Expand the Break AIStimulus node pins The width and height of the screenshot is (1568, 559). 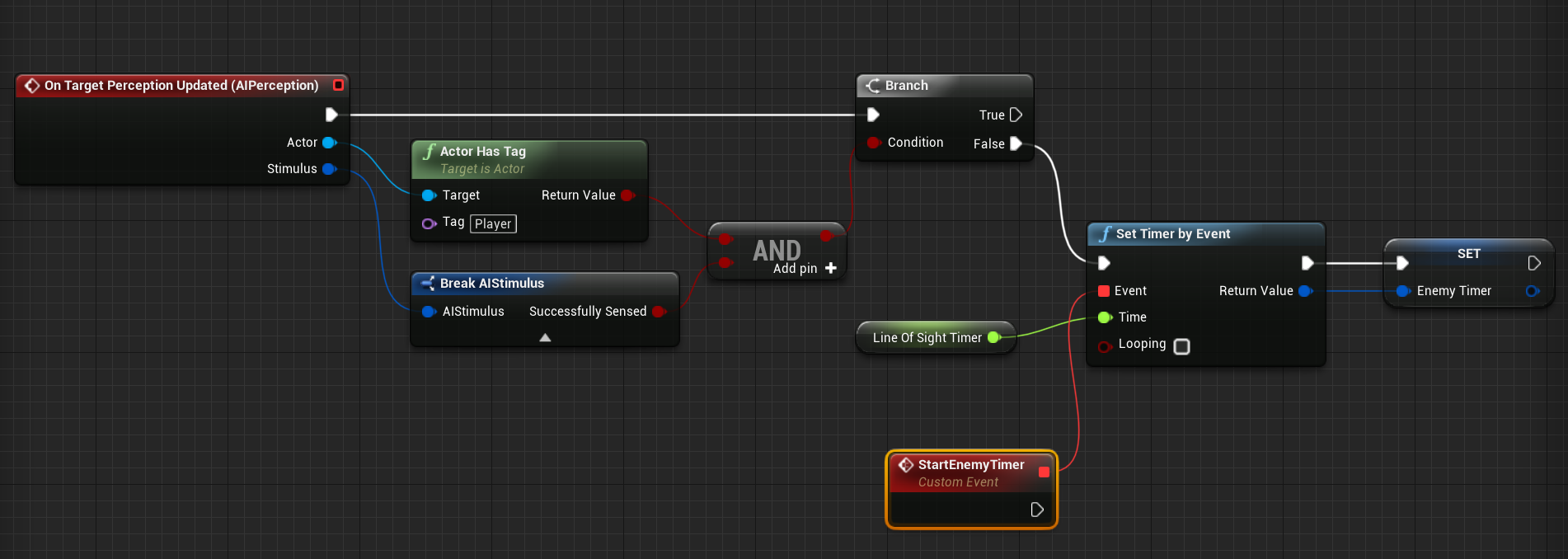[545, 337]
